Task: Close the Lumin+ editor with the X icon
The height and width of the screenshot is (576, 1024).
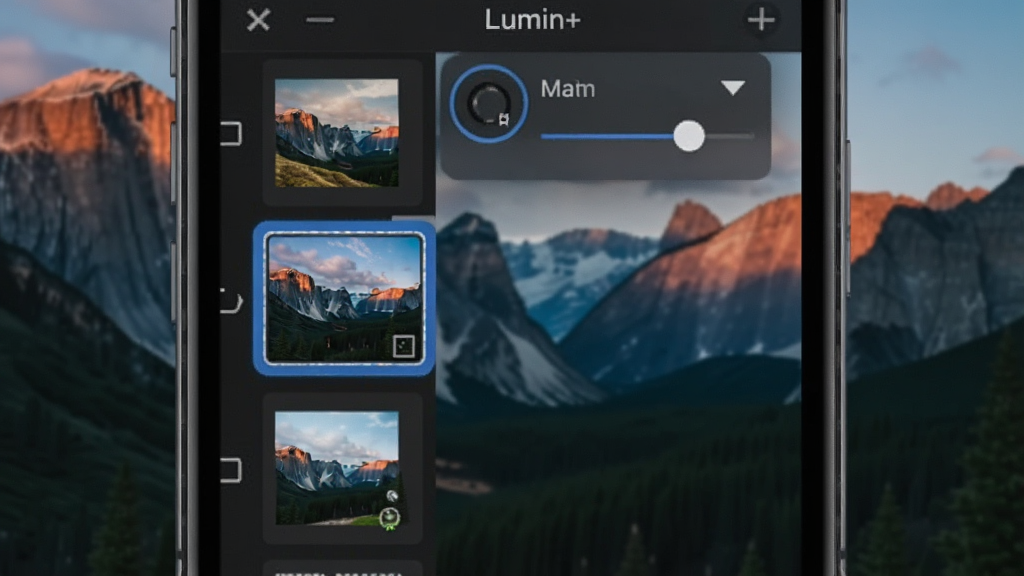Action: point(258,20)
